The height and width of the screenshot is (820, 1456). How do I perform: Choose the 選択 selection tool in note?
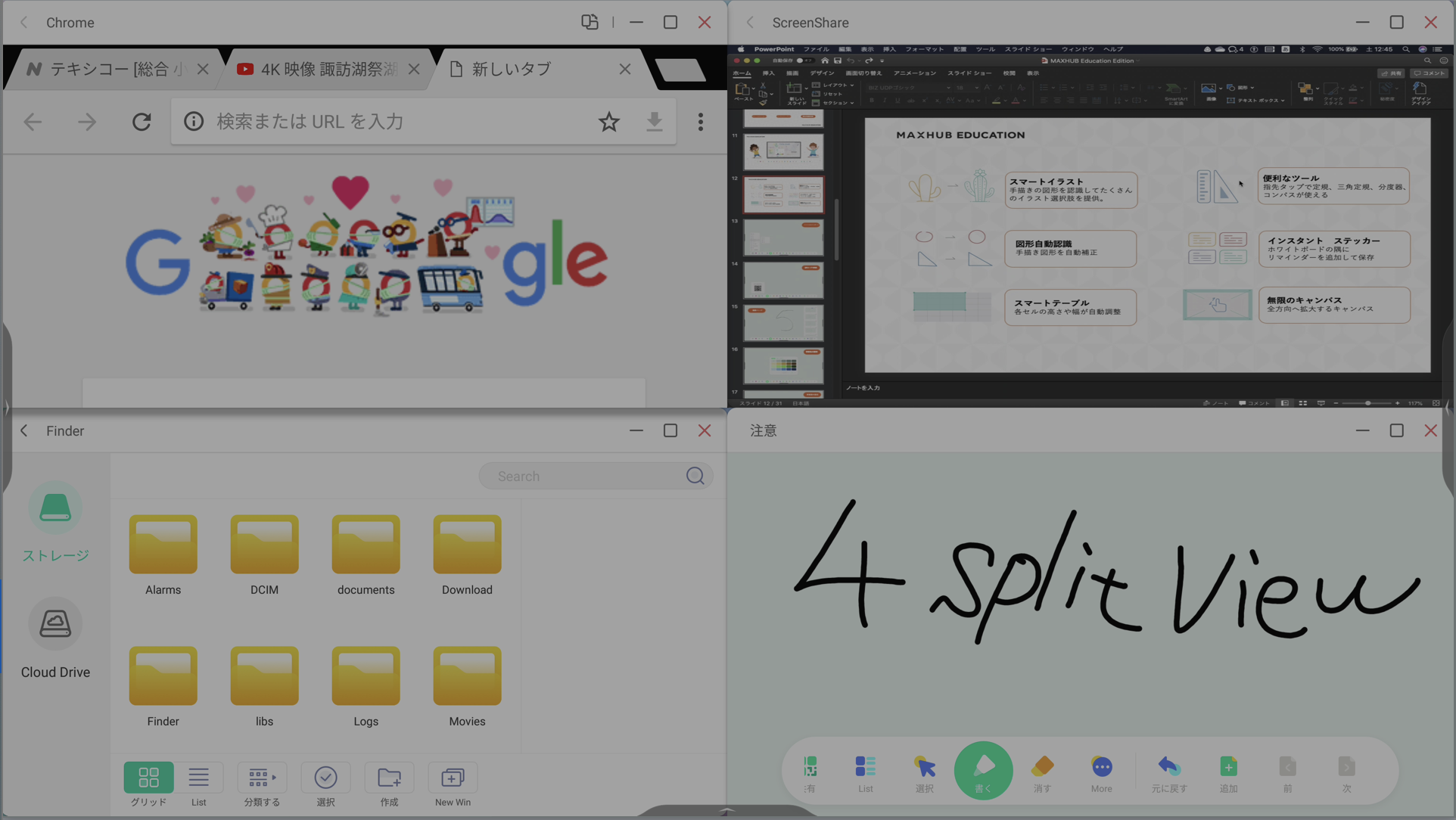click(925, 773)
